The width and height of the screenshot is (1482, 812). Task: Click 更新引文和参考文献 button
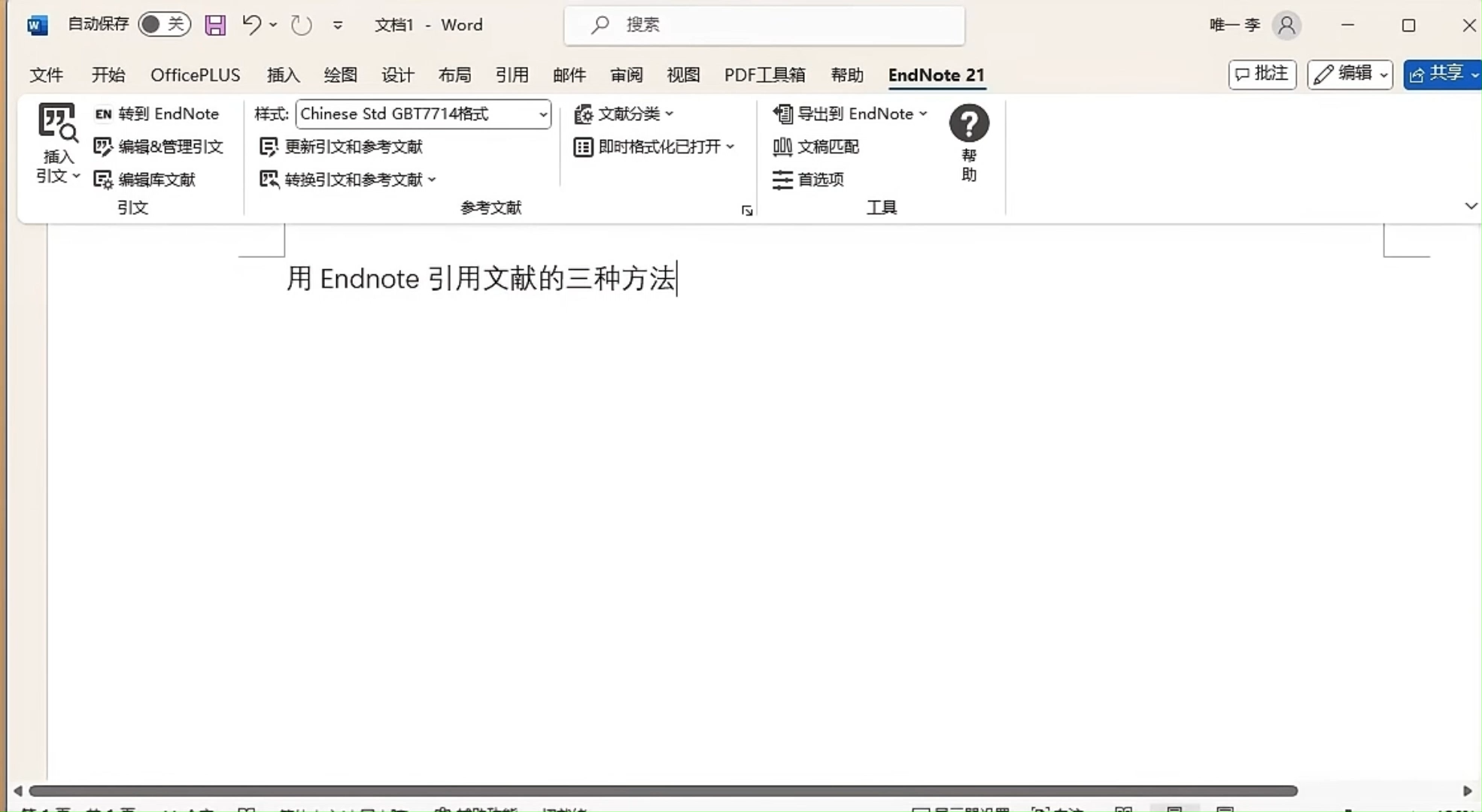[341, 147]
